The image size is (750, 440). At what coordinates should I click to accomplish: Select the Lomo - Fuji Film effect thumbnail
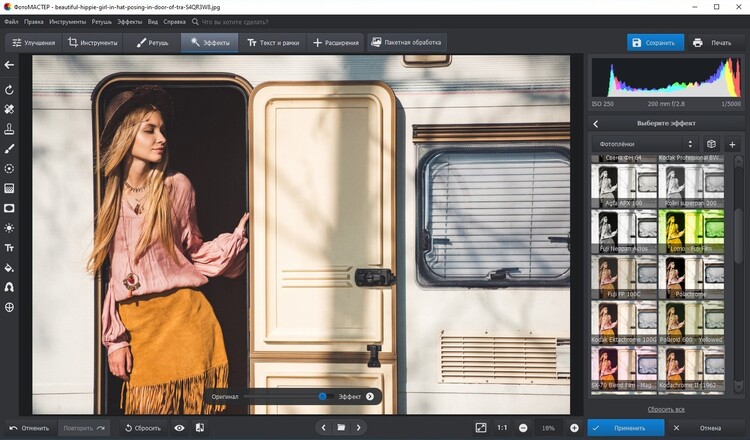(x=692, y=231)
